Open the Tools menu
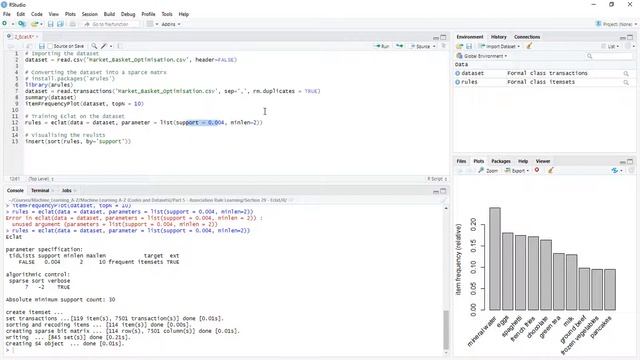640x360 pixels. click(167, 14)
